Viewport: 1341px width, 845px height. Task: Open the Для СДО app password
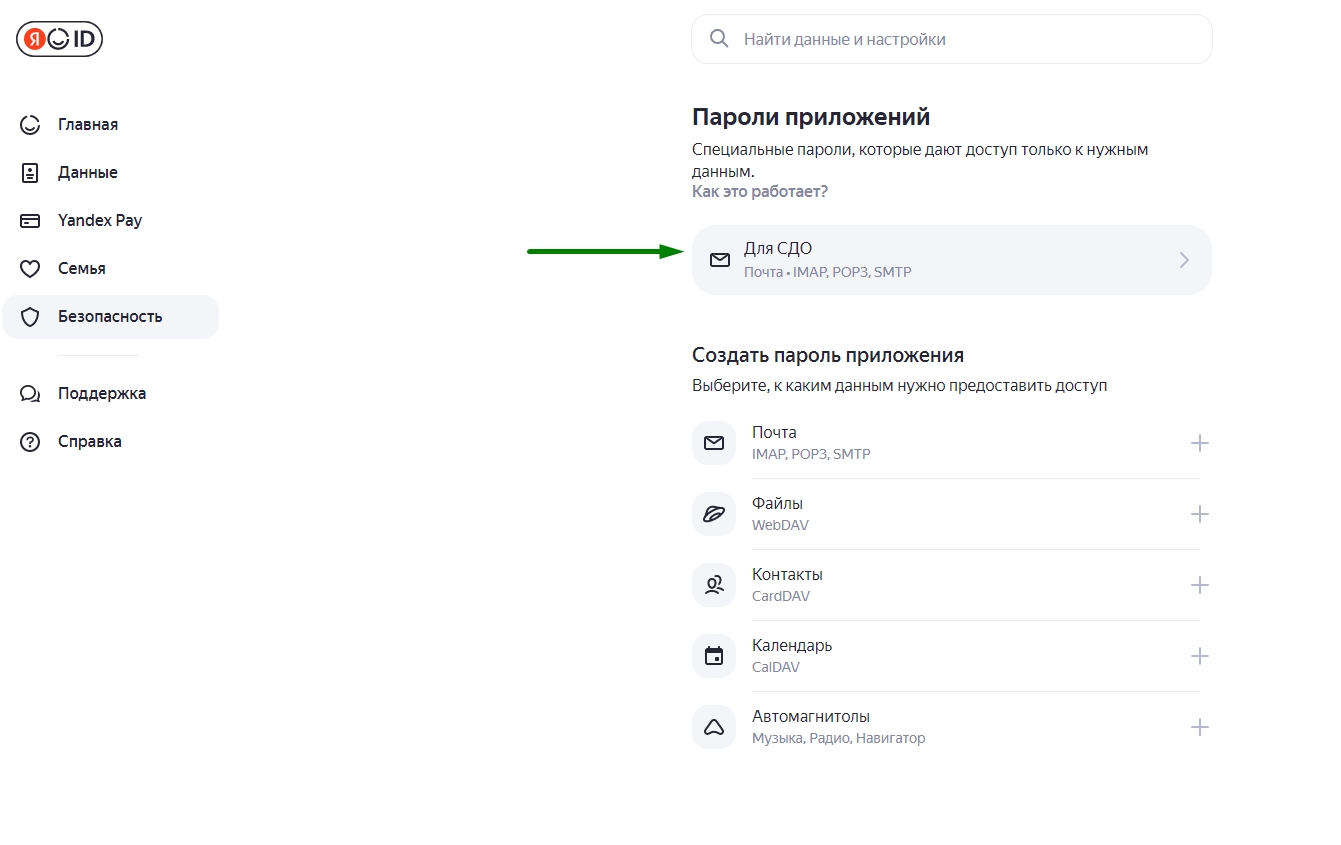point(951,260)
